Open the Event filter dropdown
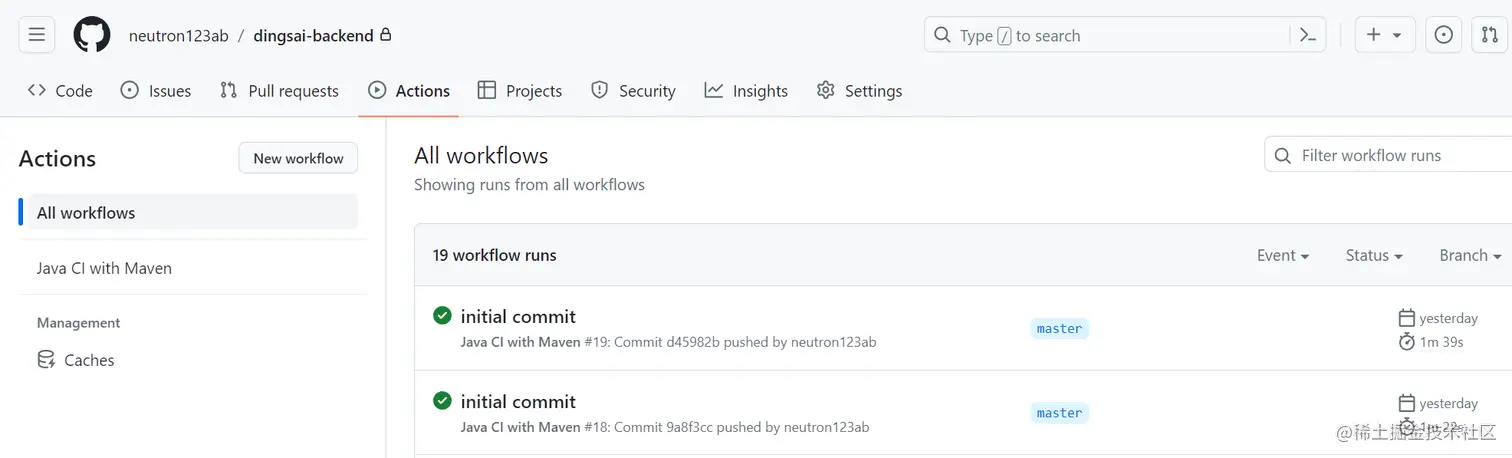Image resolution: width=1512 pixels, height=458 pixels. (1282, 255)
